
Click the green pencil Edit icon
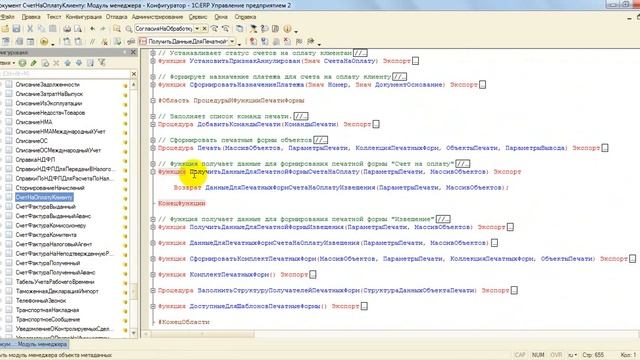pyautogui.click(x=33, y=63)
